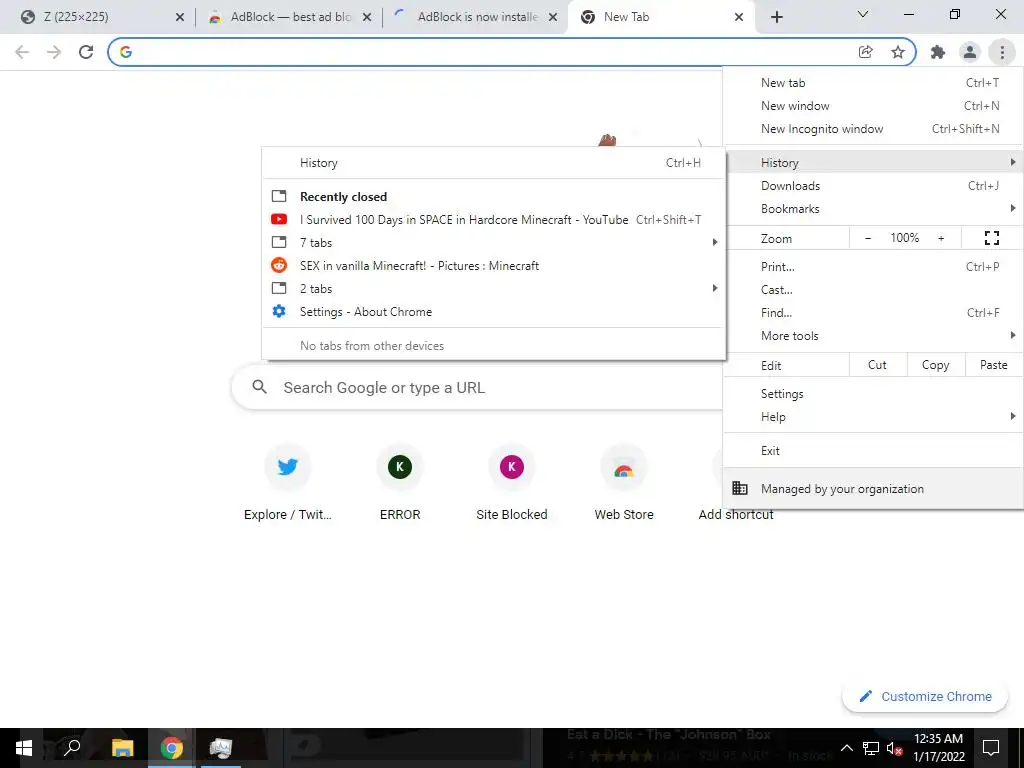Click Managed by your organization
Viewport: 1024px width, 768px height.
tap(873, 488)
